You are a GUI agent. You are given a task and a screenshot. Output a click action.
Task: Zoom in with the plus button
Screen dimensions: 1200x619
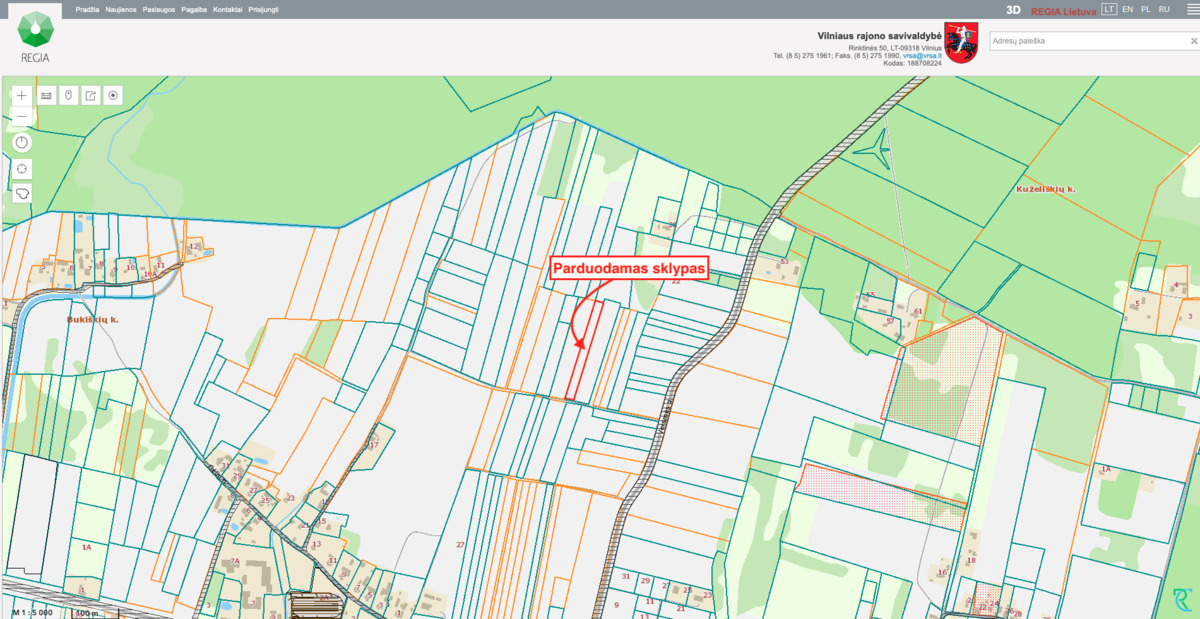pyautogui.click(x=22, y=95)
